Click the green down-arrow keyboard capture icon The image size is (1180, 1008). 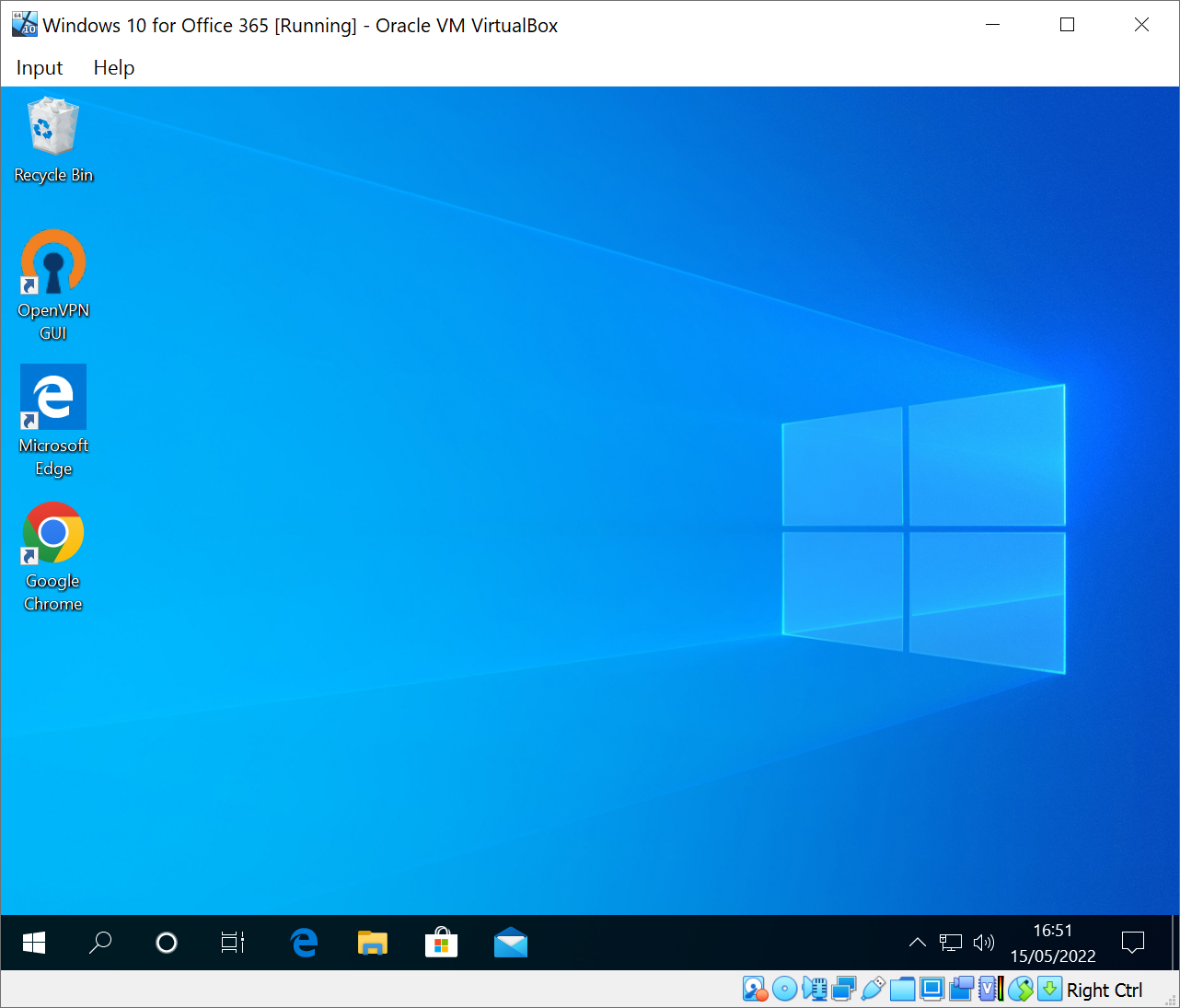pyautogui.click(x=1049, y=990)
